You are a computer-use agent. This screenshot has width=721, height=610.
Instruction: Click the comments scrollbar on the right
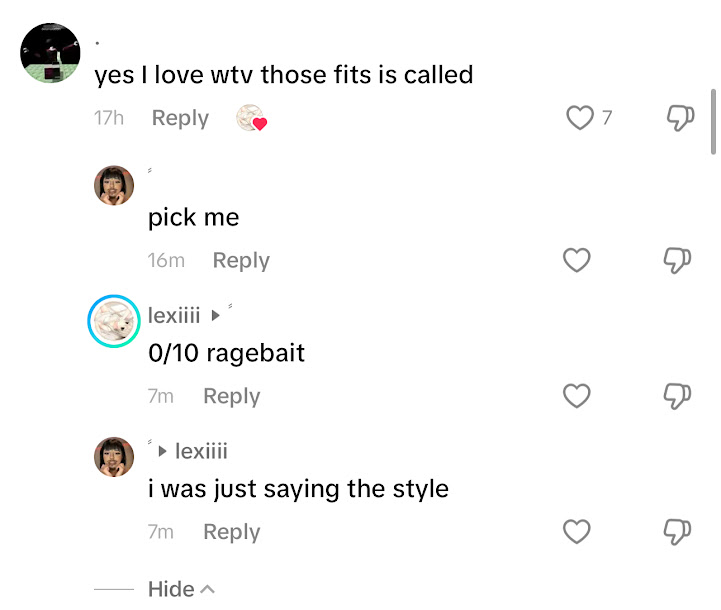tap(713, 120)
